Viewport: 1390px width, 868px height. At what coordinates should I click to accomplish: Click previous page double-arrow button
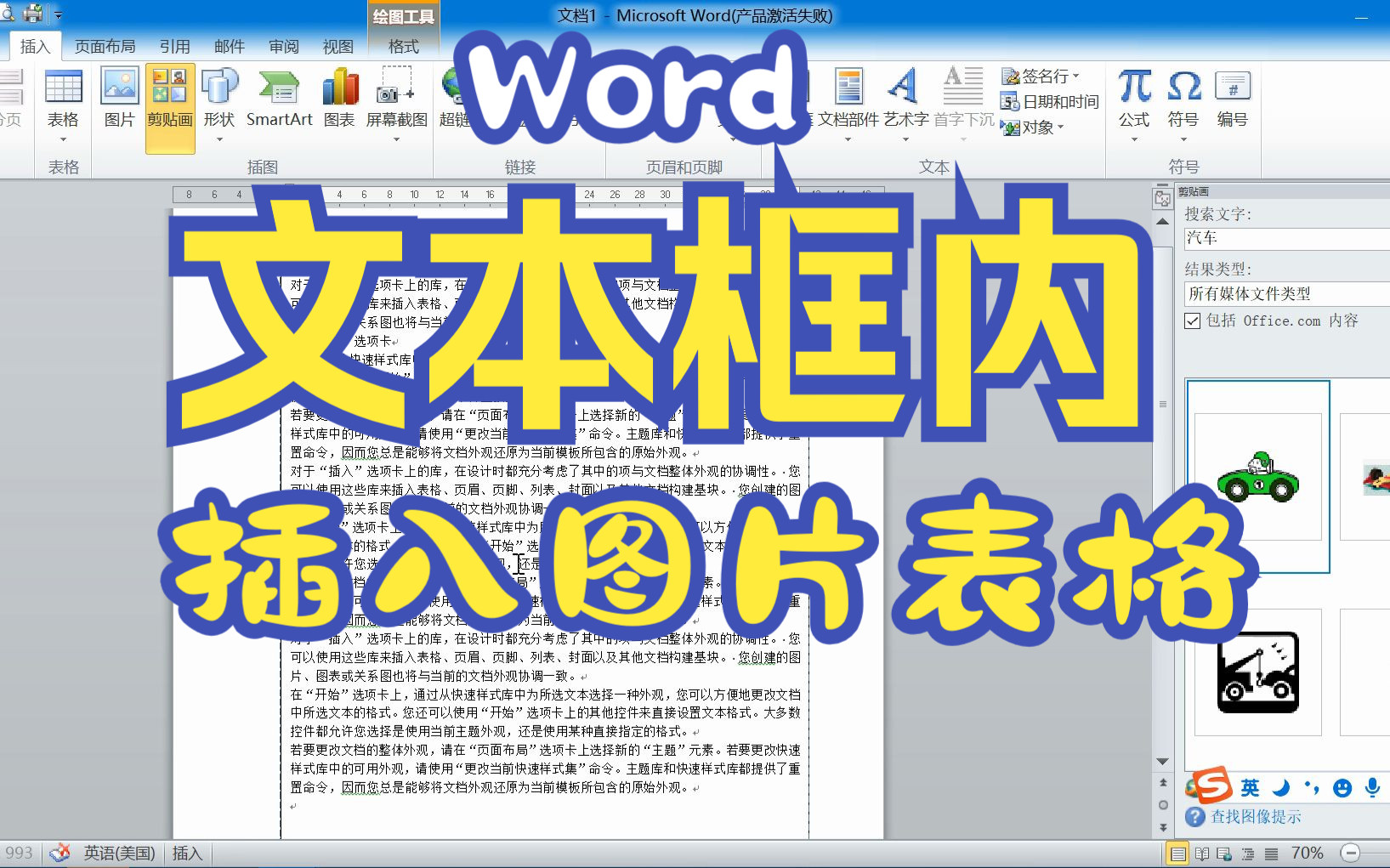(x=1163, y=782)
